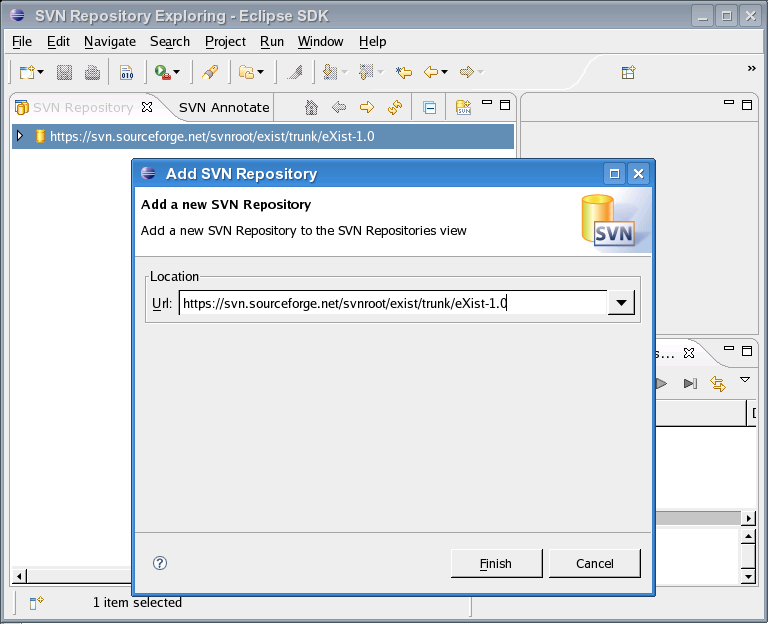Click the lower-right vertical scrollbar up arrow
Viewport: 768px width, 624px height.
[748, 537]
